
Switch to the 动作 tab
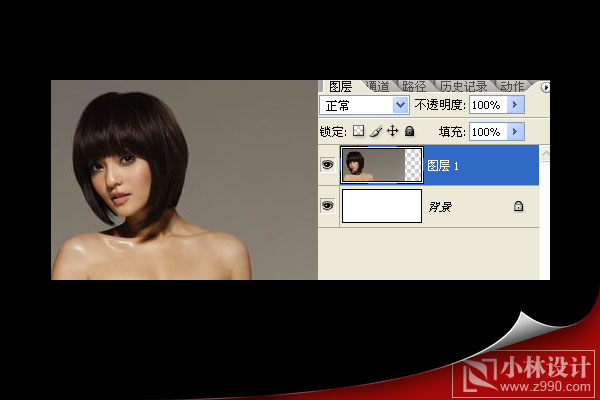click(x=512, y=87)
